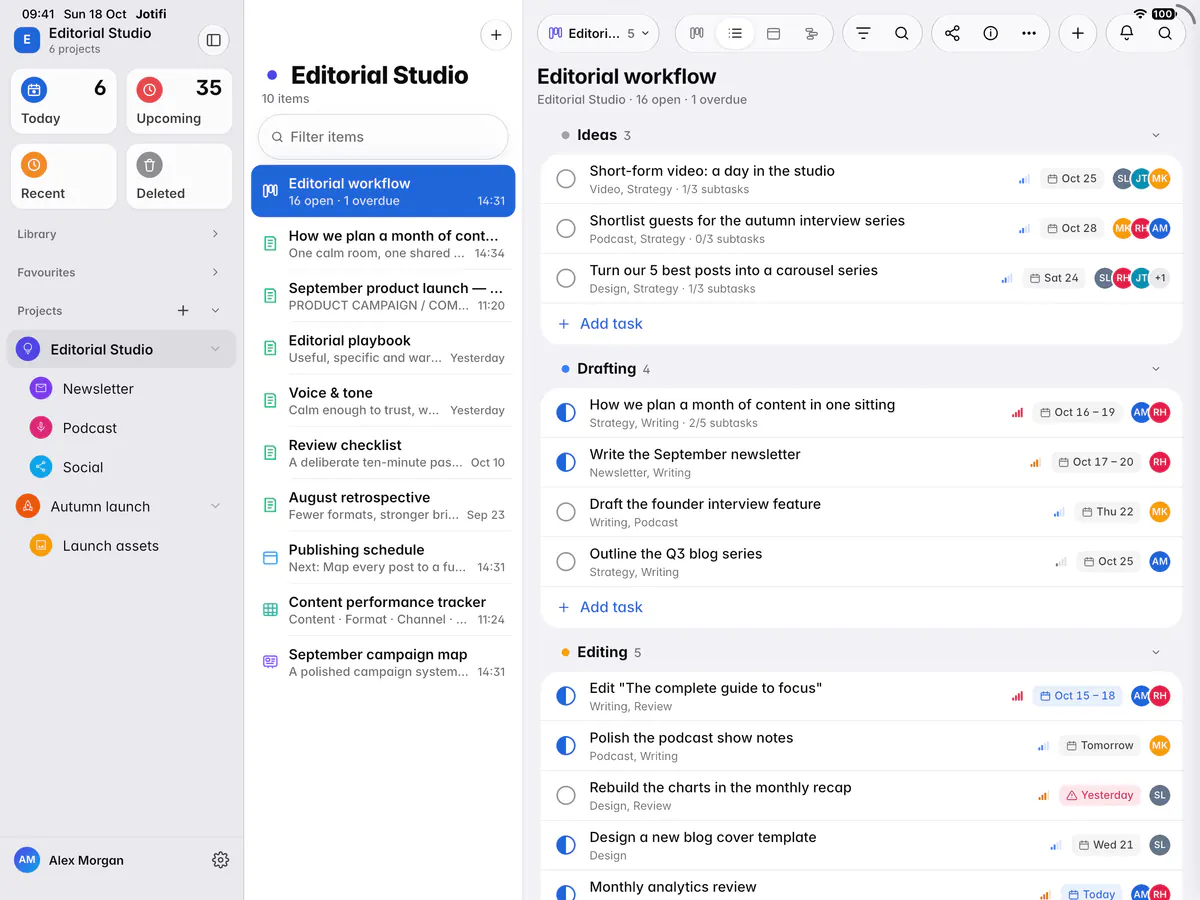1200x900 pixels.
Task: Open the calendar view icon
Action: click(x=773, y=33)
